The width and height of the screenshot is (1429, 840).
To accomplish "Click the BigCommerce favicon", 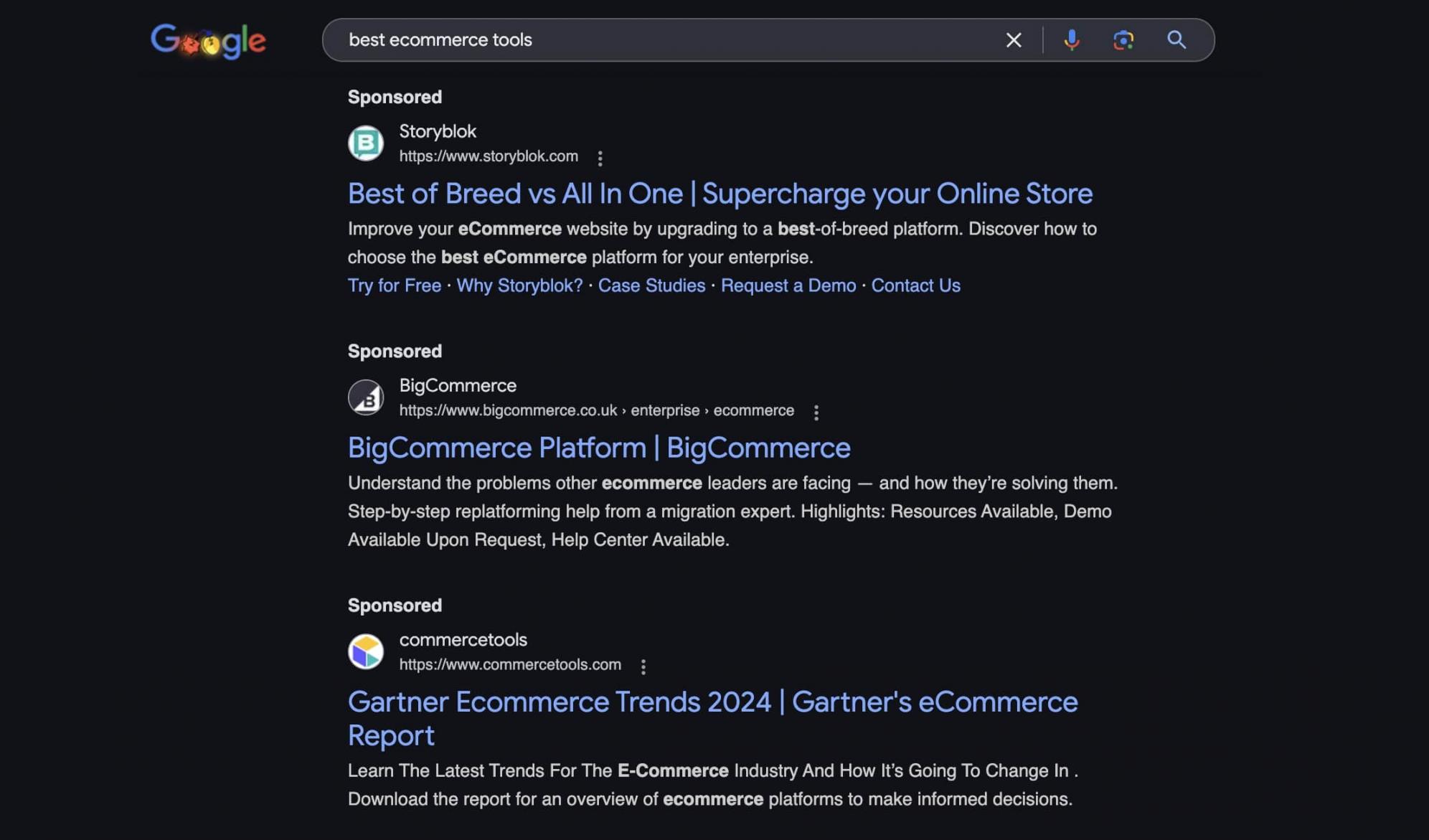I will [366, 397].
